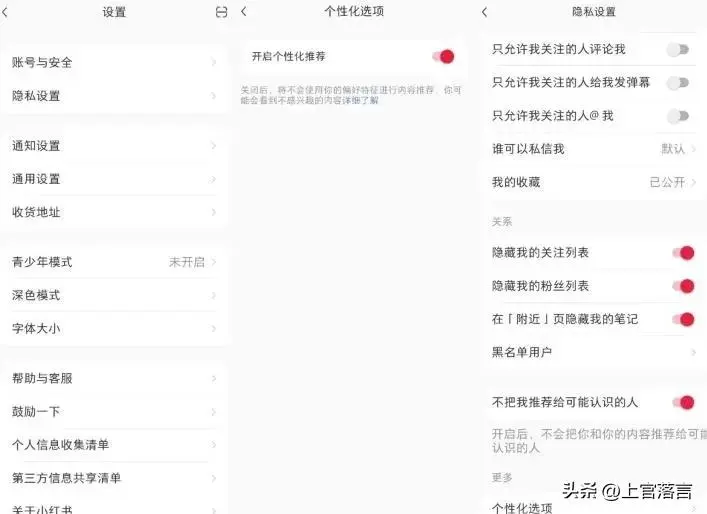Image resolution: width=707 pixels, height=514 pixels.
Task: Open the 字体大小 setting row
Action: click(110, 328)
